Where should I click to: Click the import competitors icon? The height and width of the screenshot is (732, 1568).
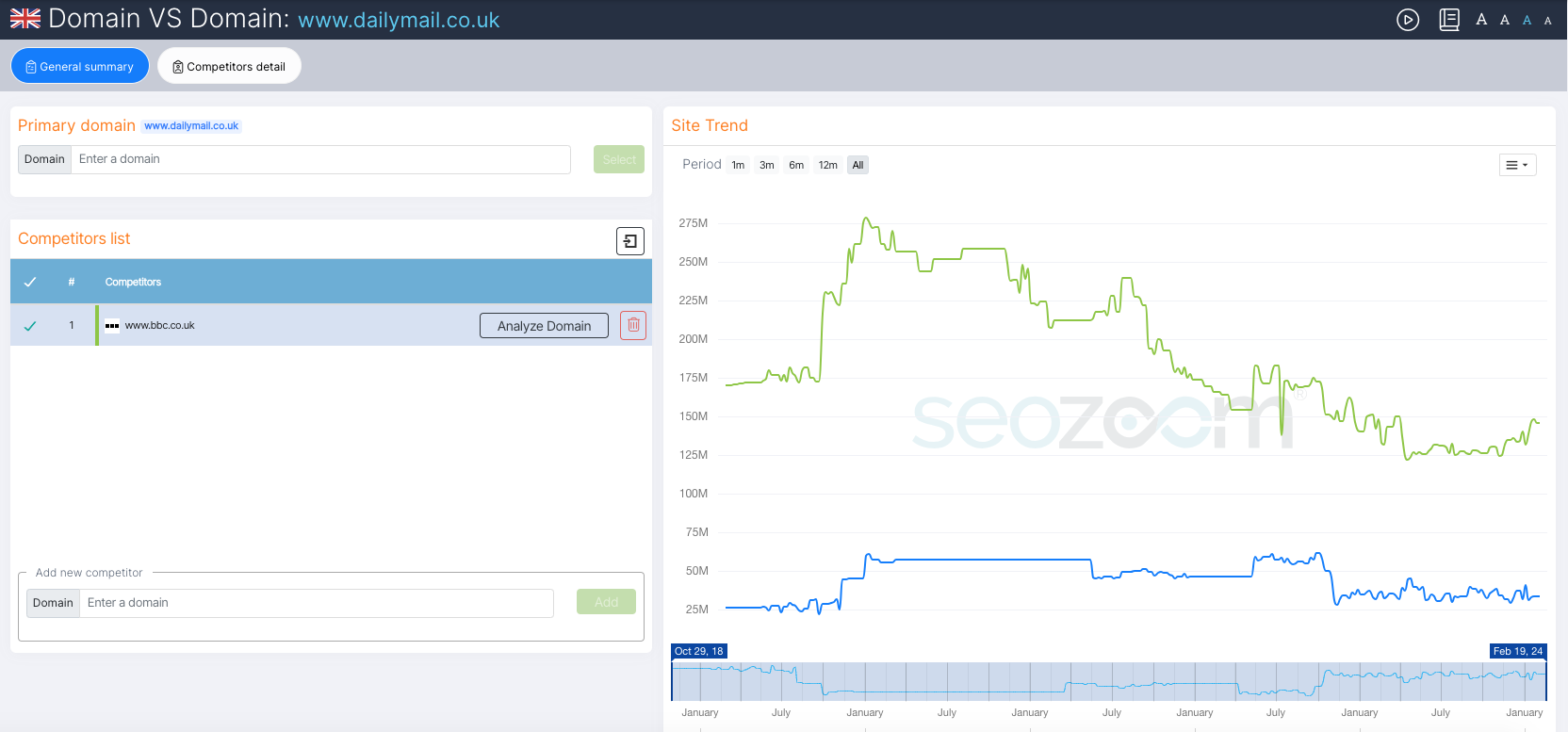click(630, 241)
